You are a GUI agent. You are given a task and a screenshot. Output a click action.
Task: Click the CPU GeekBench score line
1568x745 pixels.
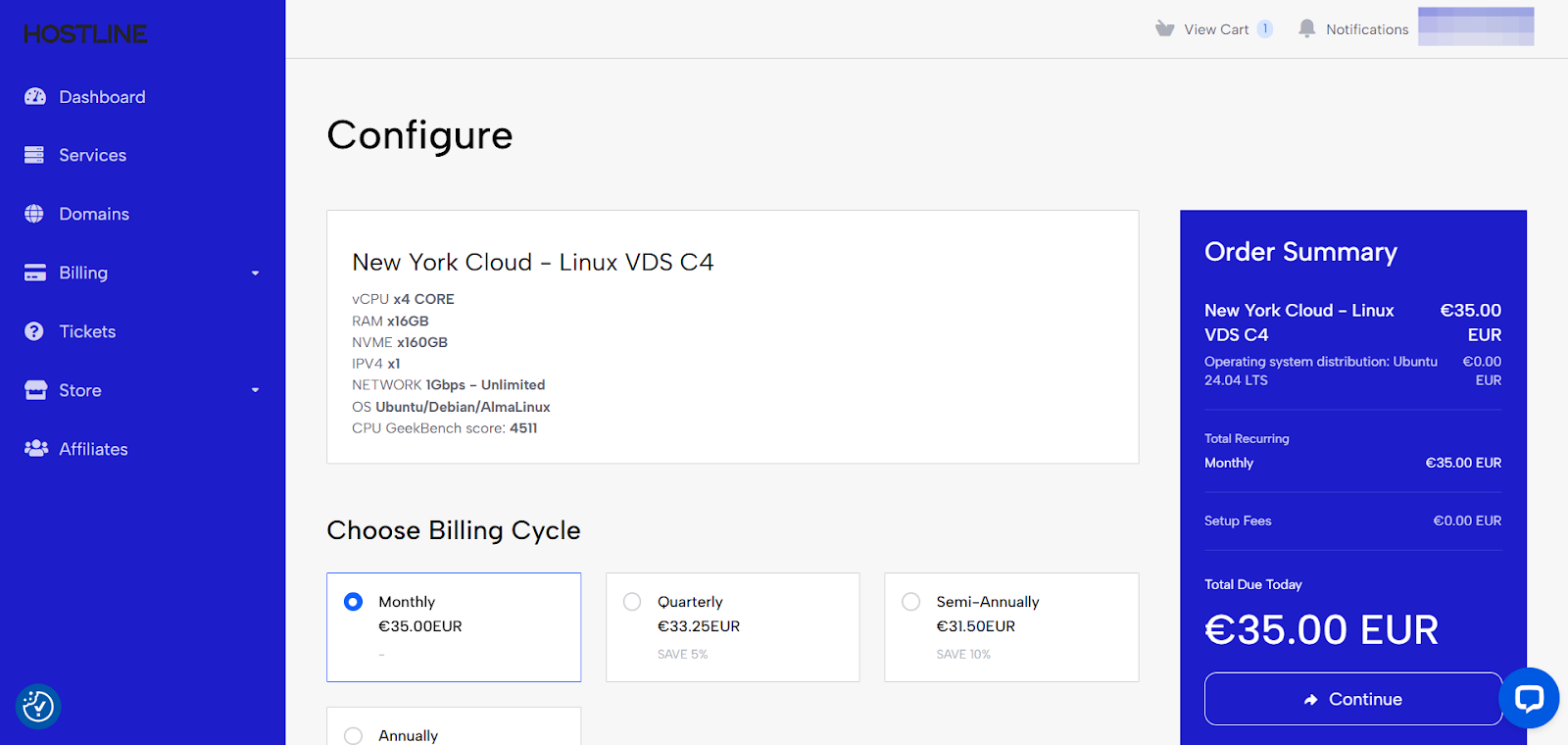tap(445, 428)
